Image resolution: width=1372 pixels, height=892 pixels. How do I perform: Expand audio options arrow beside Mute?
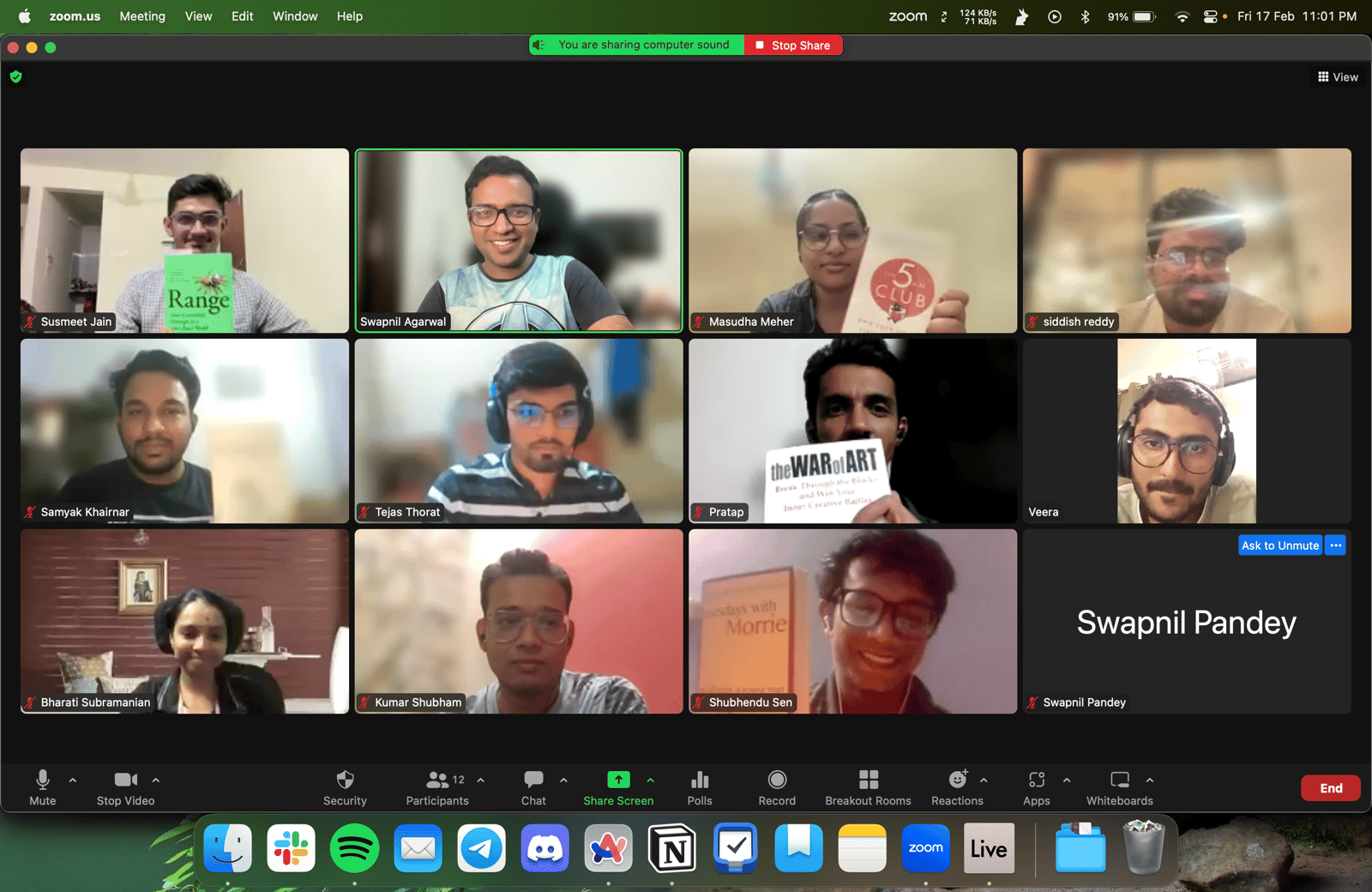pyautogui.click(x=73, y=780)
